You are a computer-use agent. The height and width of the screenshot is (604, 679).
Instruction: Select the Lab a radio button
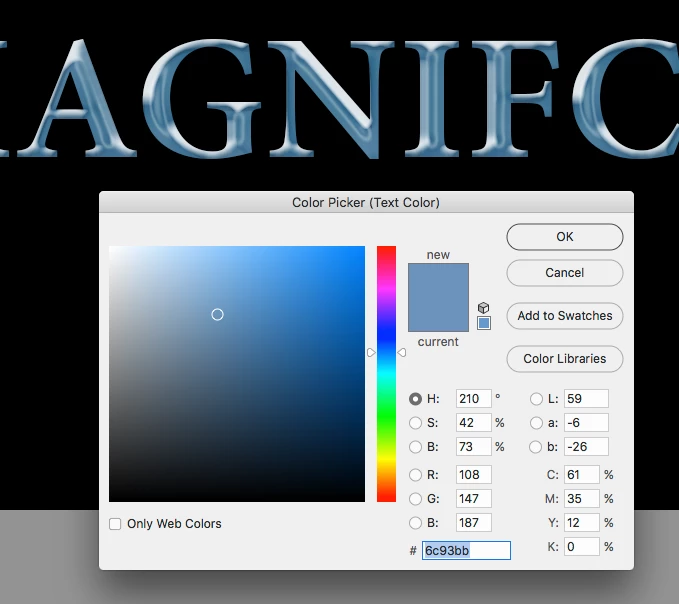pyautogui.click(x=536, y=423)
